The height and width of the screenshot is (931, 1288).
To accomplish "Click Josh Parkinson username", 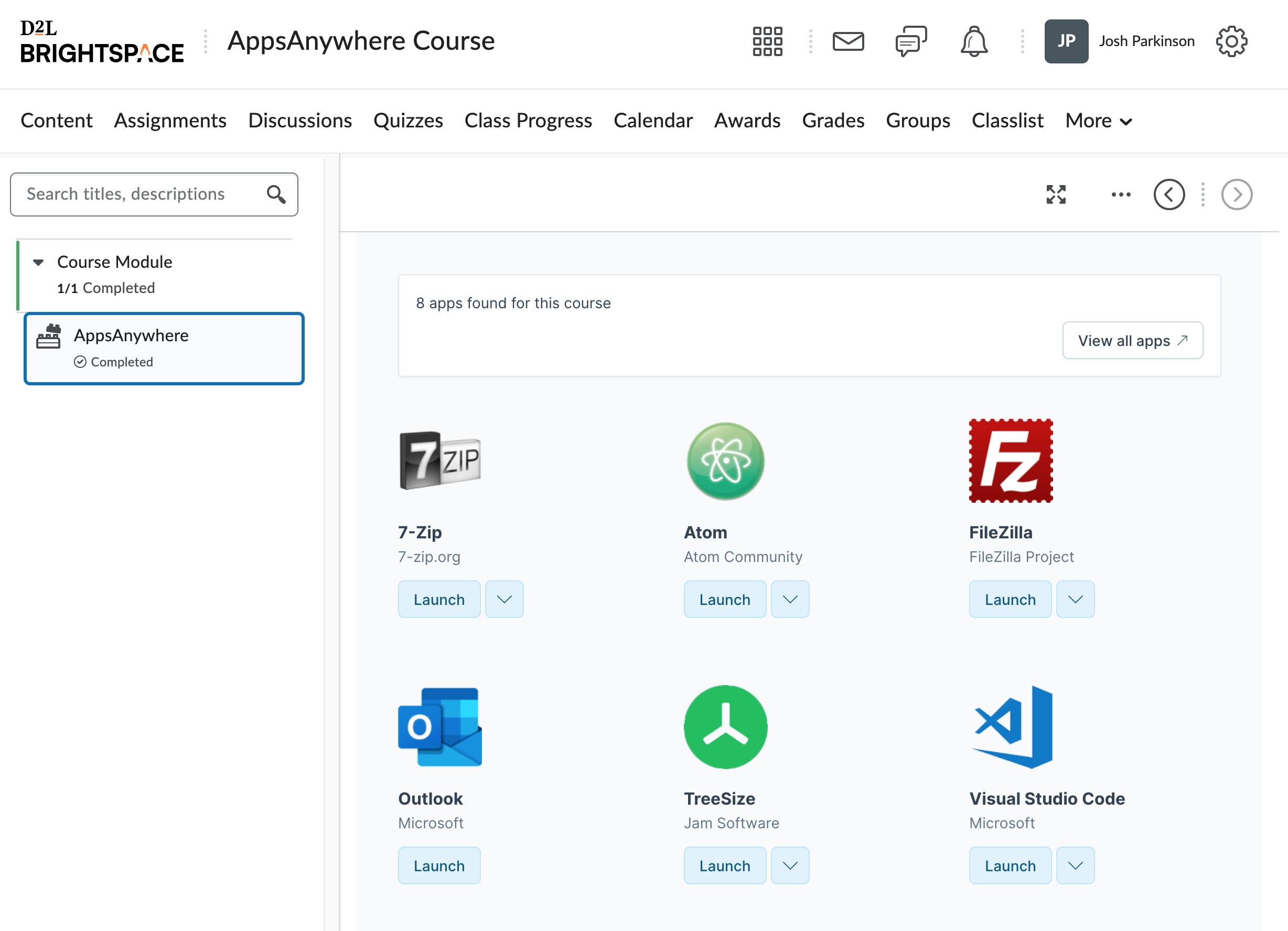I will coord(1146,41).
